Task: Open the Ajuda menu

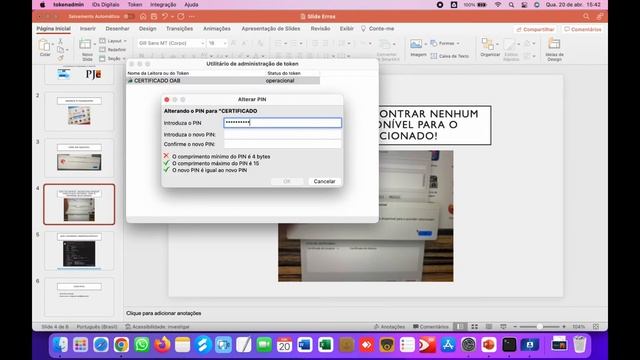Action: click(x=191, y=5)
